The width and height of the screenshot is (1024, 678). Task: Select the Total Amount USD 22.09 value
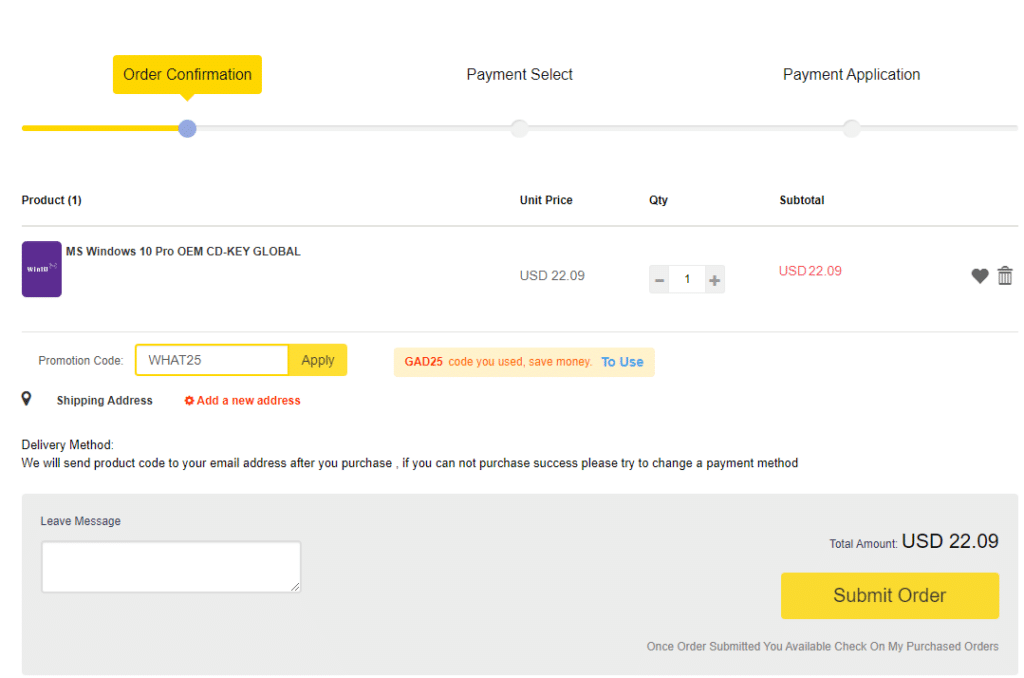coord(950,541)
